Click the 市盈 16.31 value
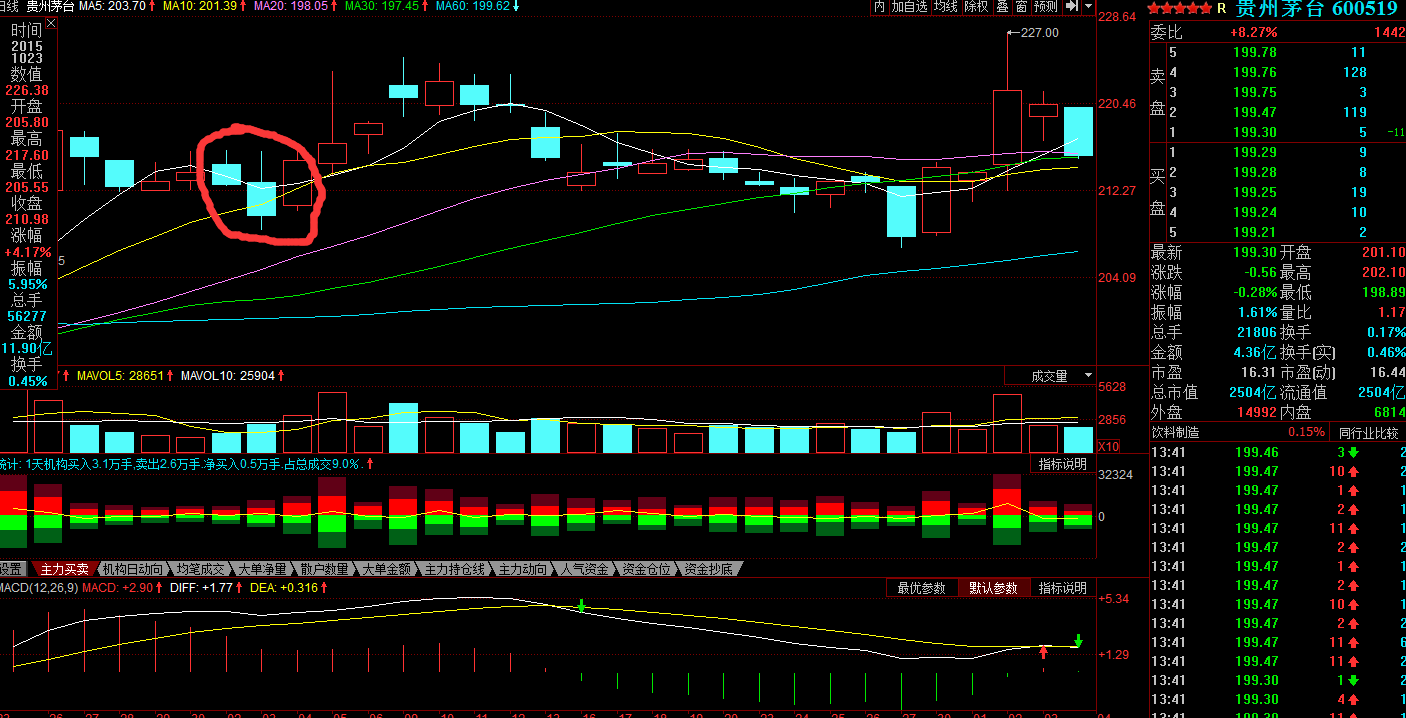1406x718 pixels. [1259, 372]
